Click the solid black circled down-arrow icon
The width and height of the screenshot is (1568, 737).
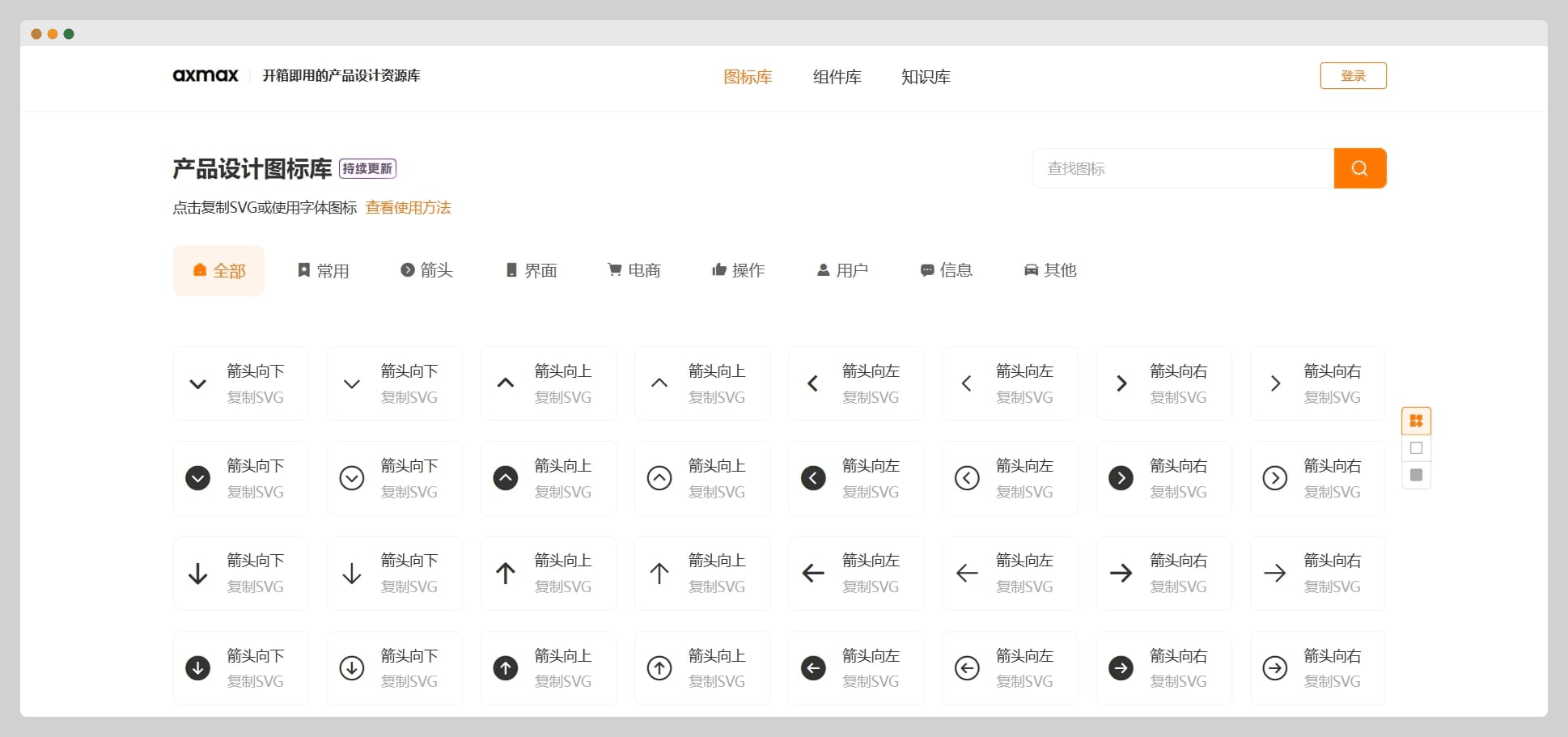coord(198,668)
